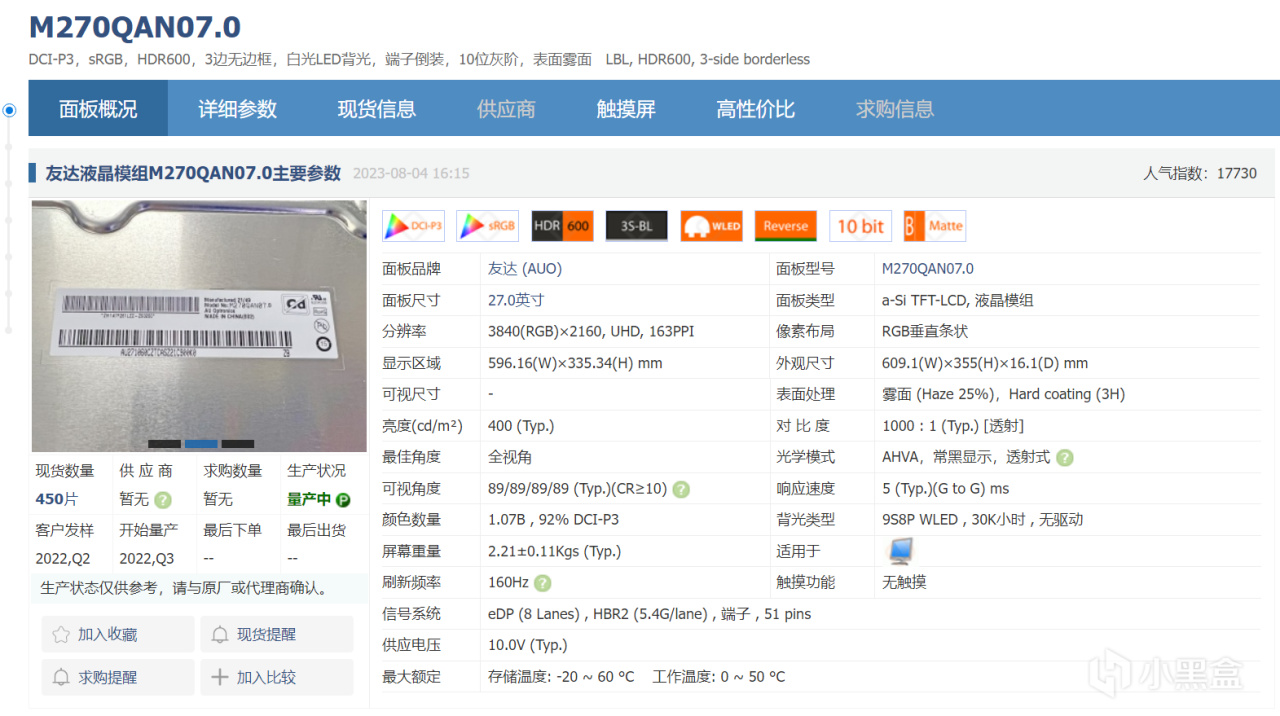Click help icon beside 160Hz refresh rate
This screenshot has height=716, width=1280.
coord(542,583)
